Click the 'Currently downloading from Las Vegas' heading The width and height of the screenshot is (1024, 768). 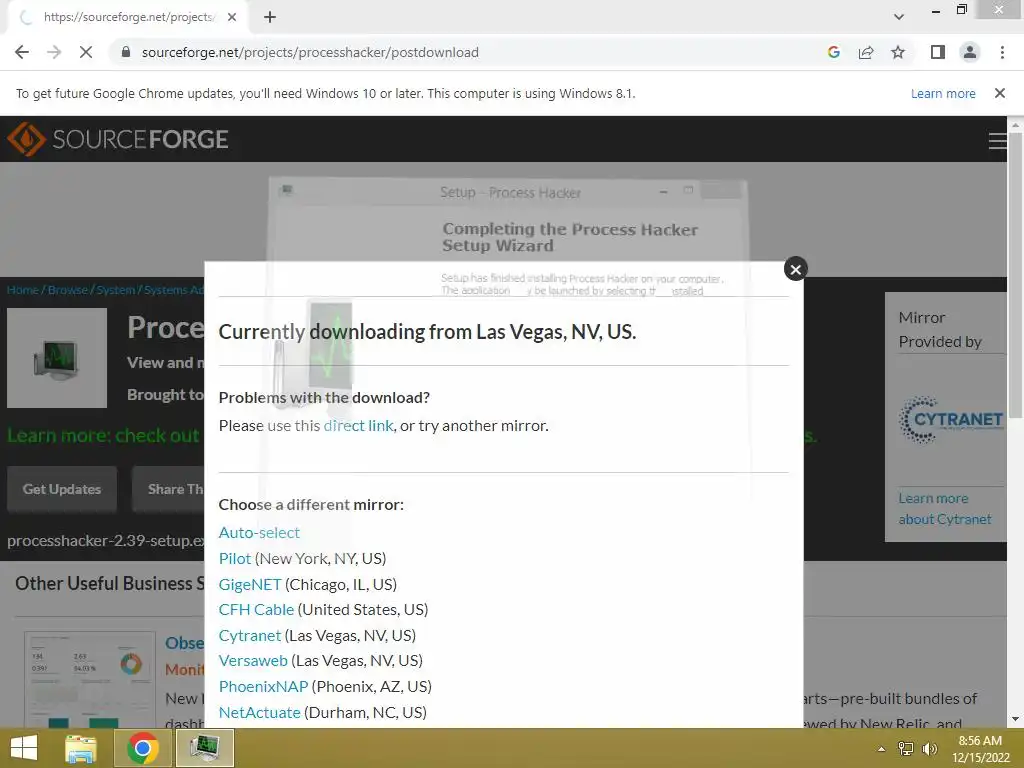pyautogui.click(x=427, y=332)
